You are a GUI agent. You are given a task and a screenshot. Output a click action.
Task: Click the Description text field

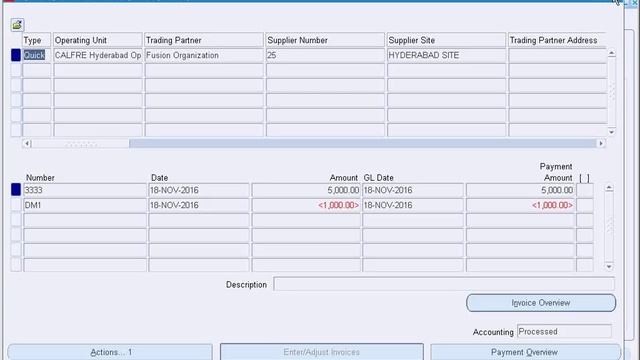(x=444, y=284)
